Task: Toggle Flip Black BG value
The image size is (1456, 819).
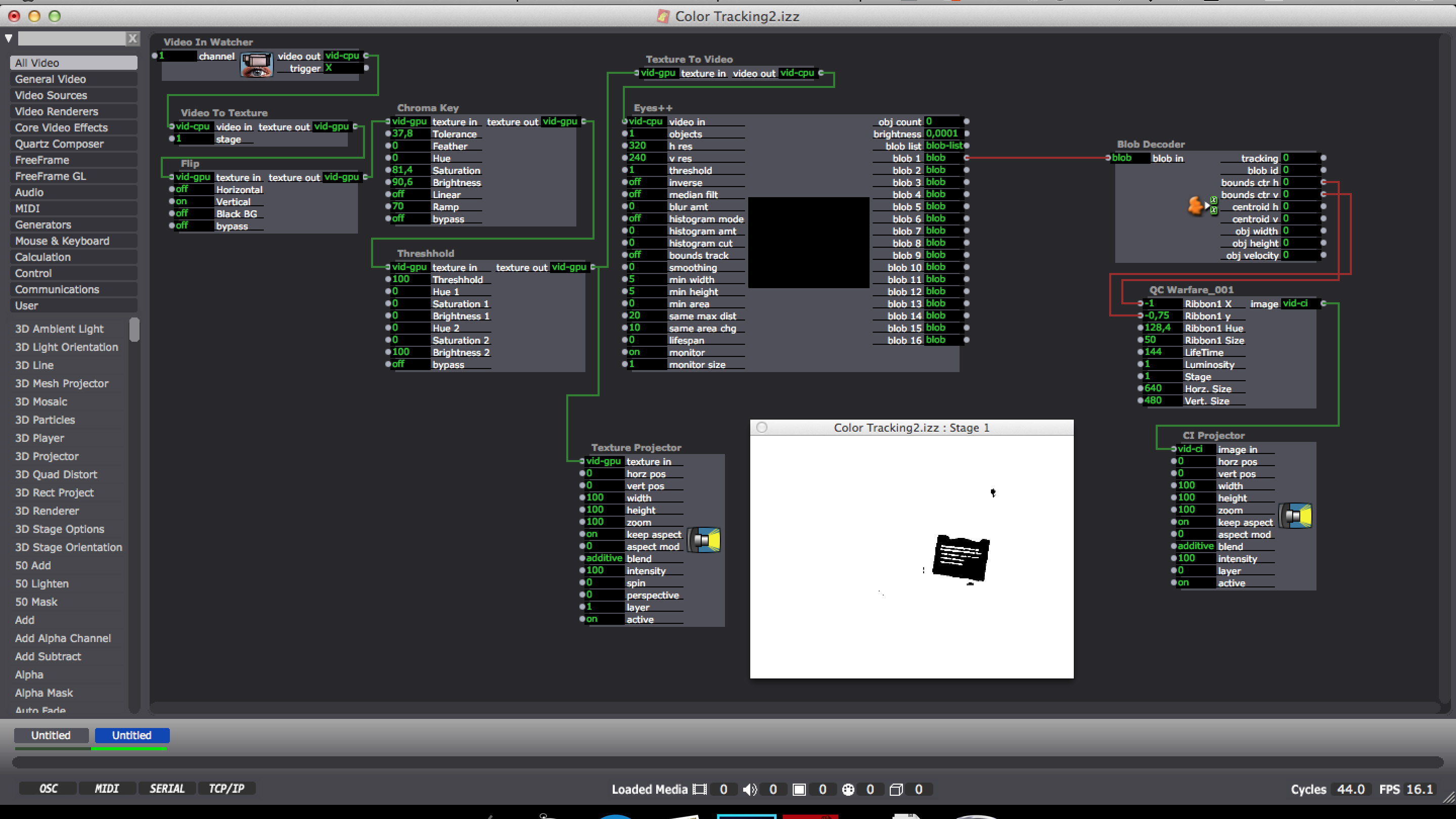Action: tap(194, 213)
